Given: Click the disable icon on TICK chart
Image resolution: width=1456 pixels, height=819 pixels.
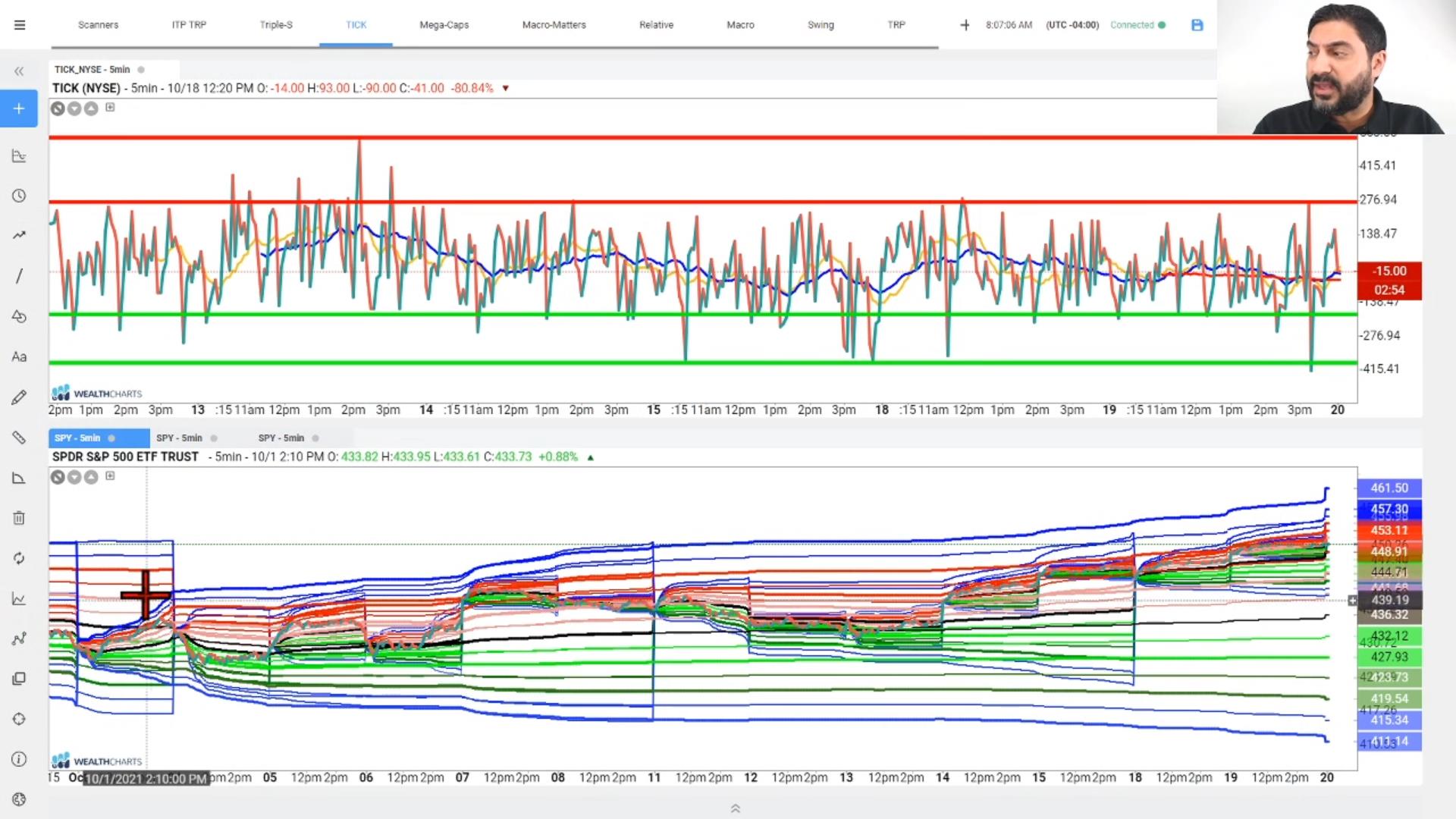Looking at the screenshot, I should [x=58, y=108].
